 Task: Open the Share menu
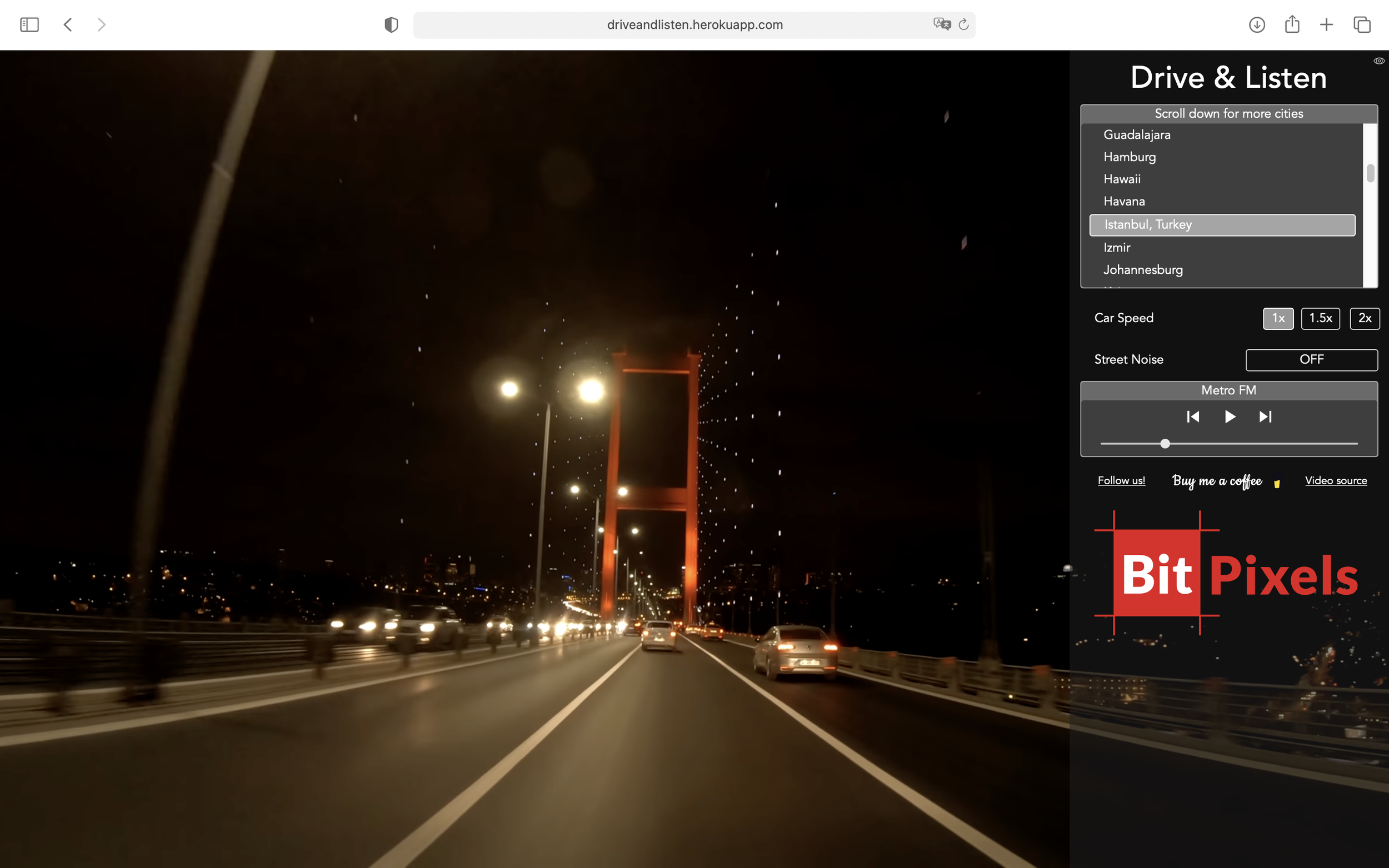[x=1292, y=24]
